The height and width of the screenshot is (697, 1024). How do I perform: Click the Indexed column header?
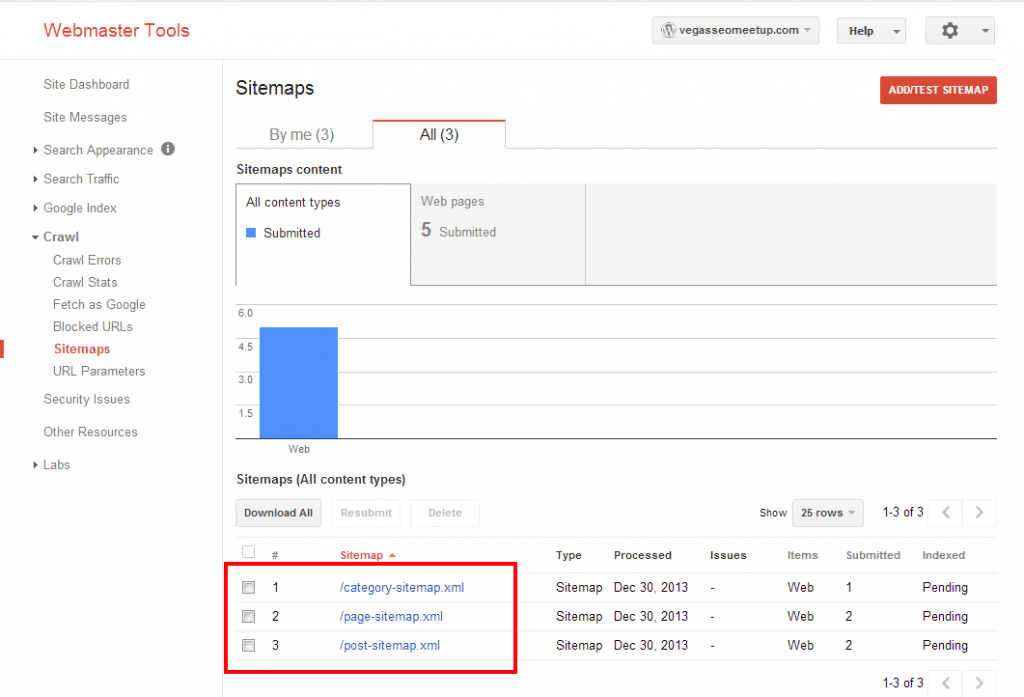[x=944, y=555]
